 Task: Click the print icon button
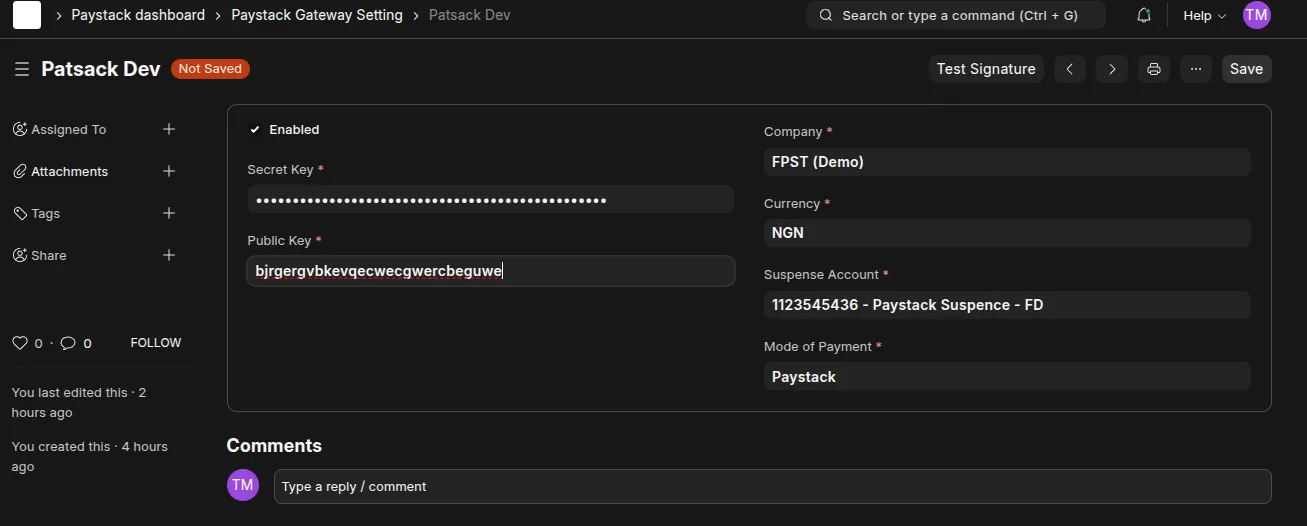click(1154, 69)
